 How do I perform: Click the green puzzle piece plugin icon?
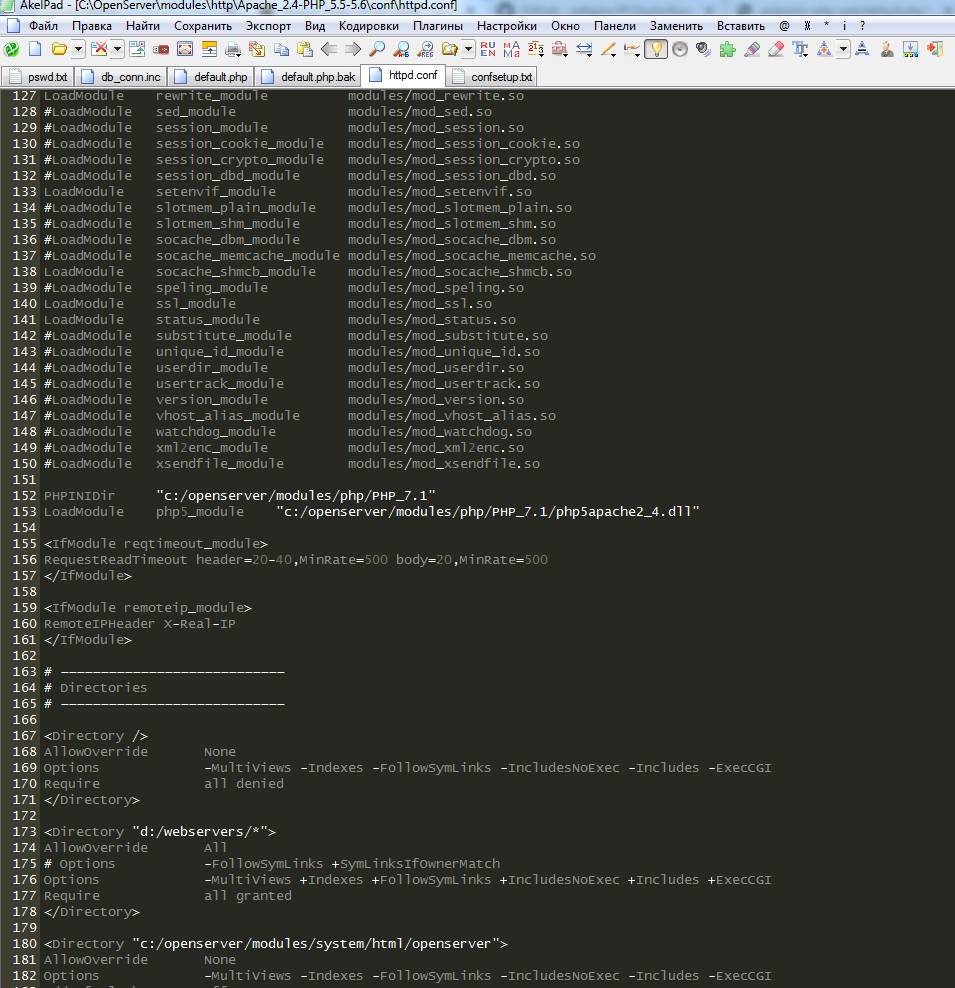[x=728, y=48]
